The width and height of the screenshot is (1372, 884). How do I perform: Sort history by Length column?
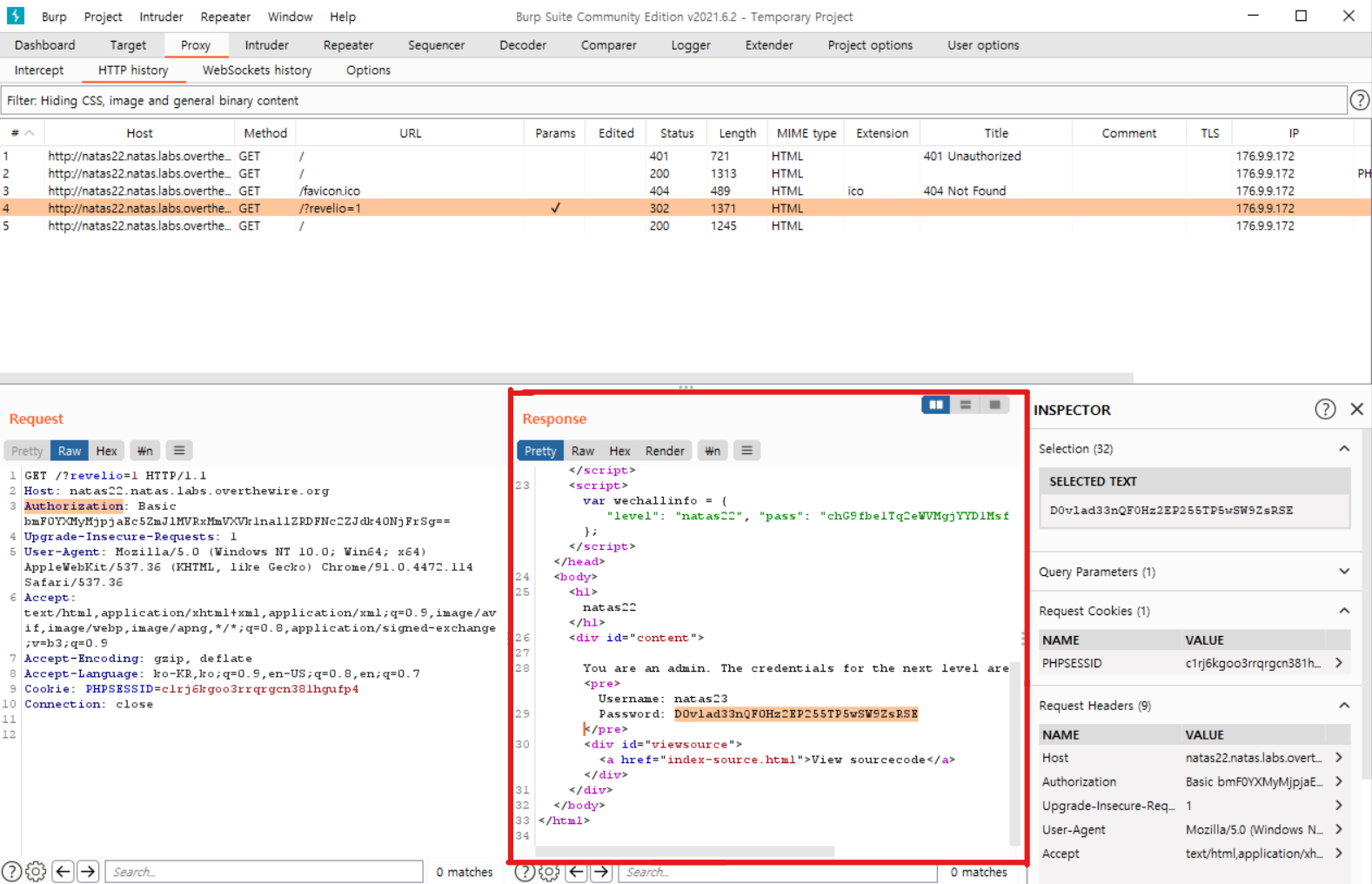737,133
